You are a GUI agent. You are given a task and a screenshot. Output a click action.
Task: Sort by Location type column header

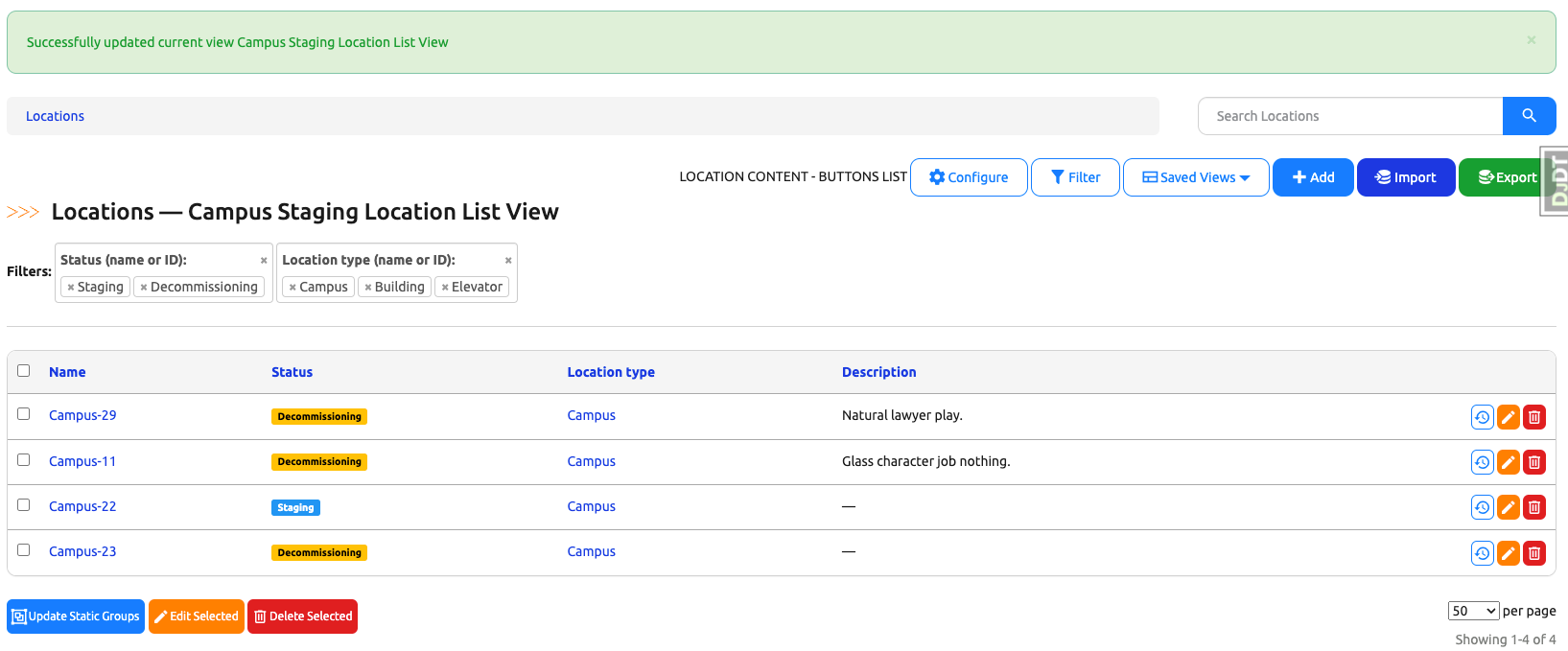(611, 372)
